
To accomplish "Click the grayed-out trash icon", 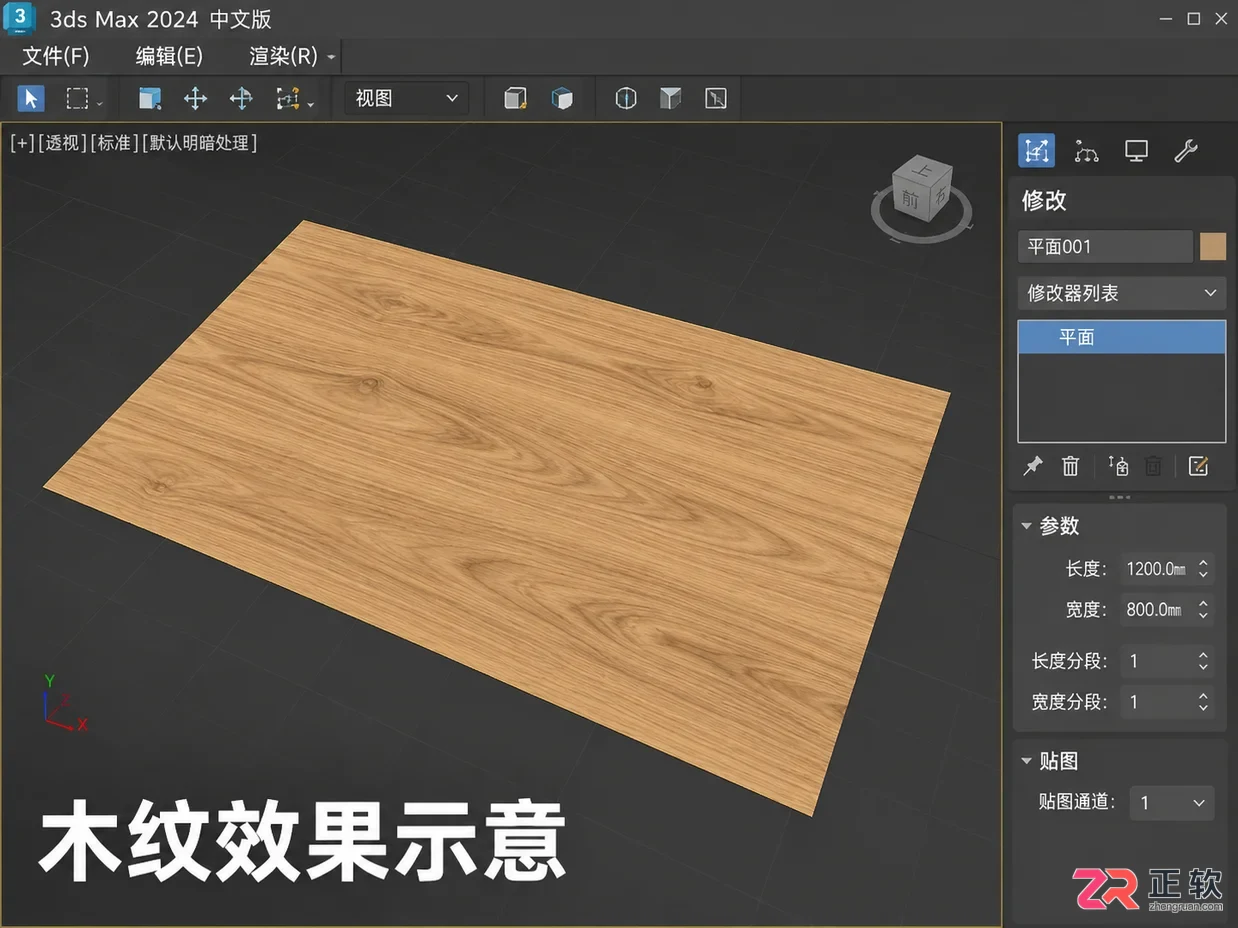I will pyautogui.click(x=1153, y=466).
